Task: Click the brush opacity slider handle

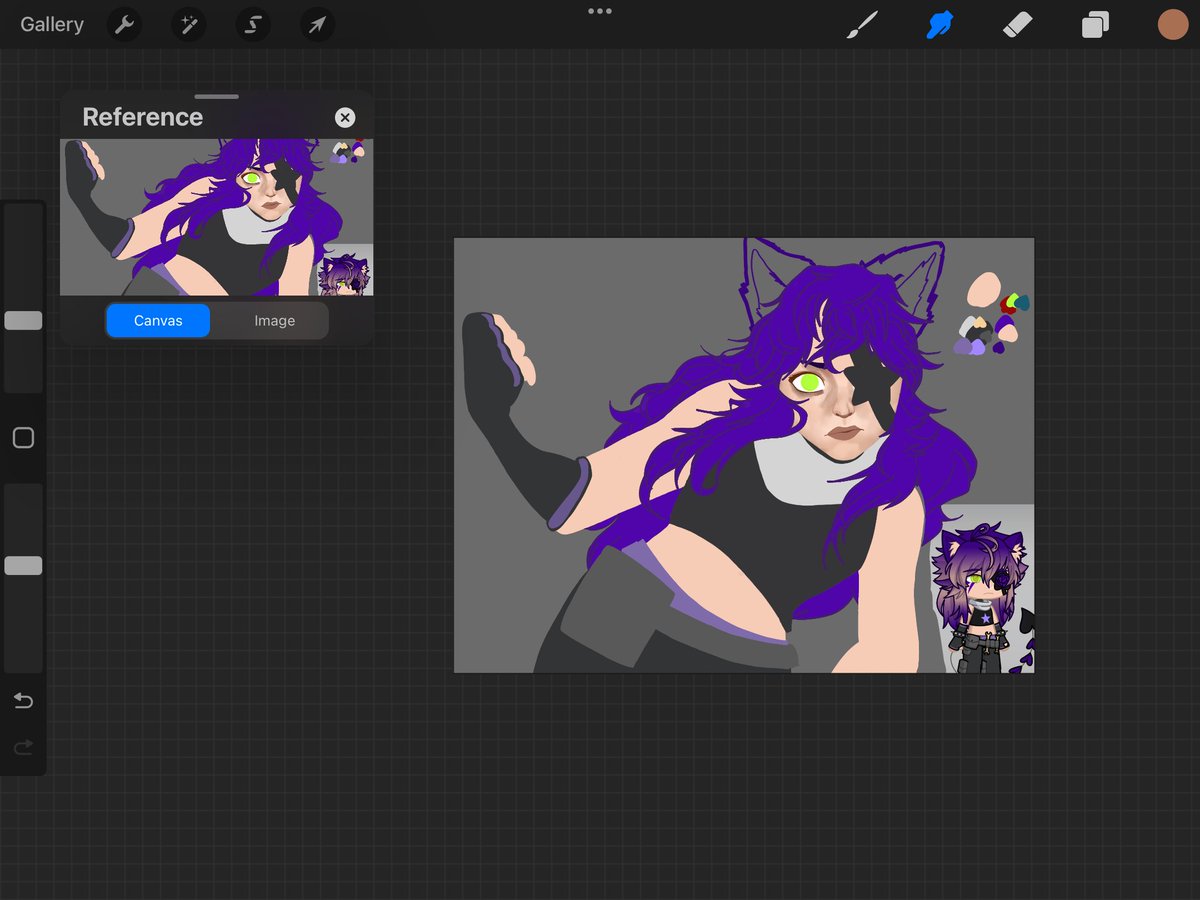Action: [23, 565]
